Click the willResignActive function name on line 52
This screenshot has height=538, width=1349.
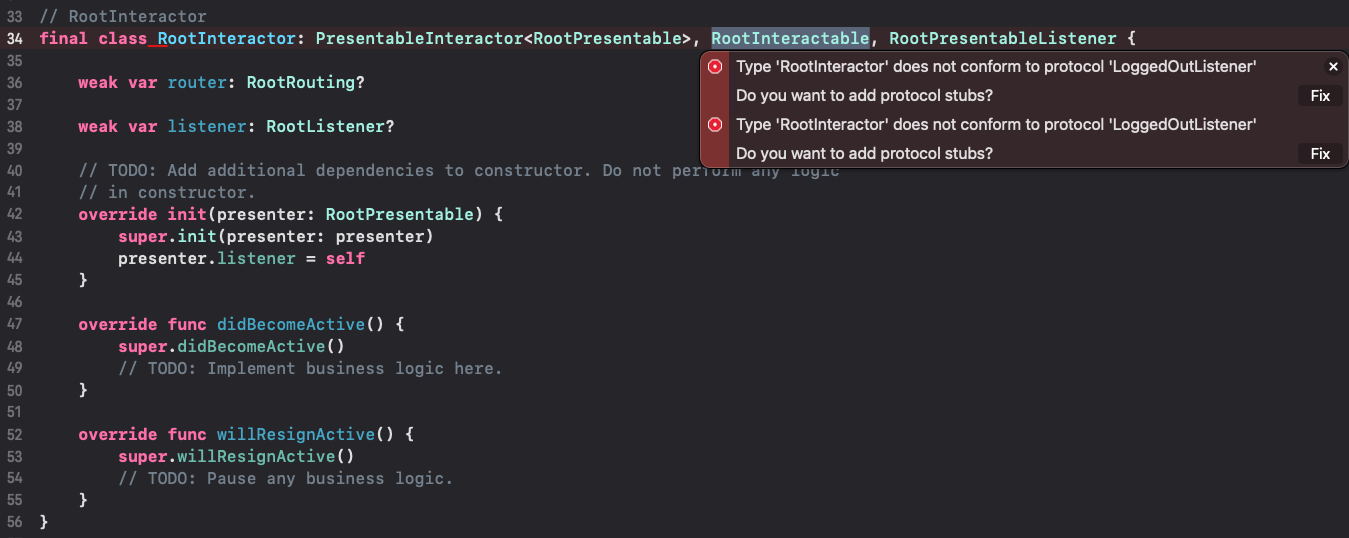pyautogui.click(x=296, y=435)
